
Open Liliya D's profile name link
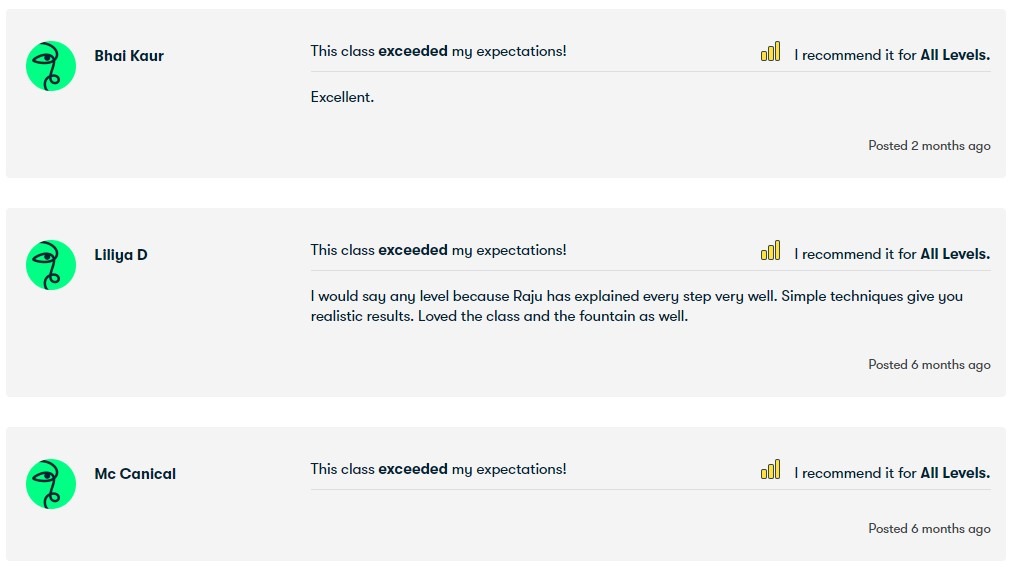(x=121, y=255)
